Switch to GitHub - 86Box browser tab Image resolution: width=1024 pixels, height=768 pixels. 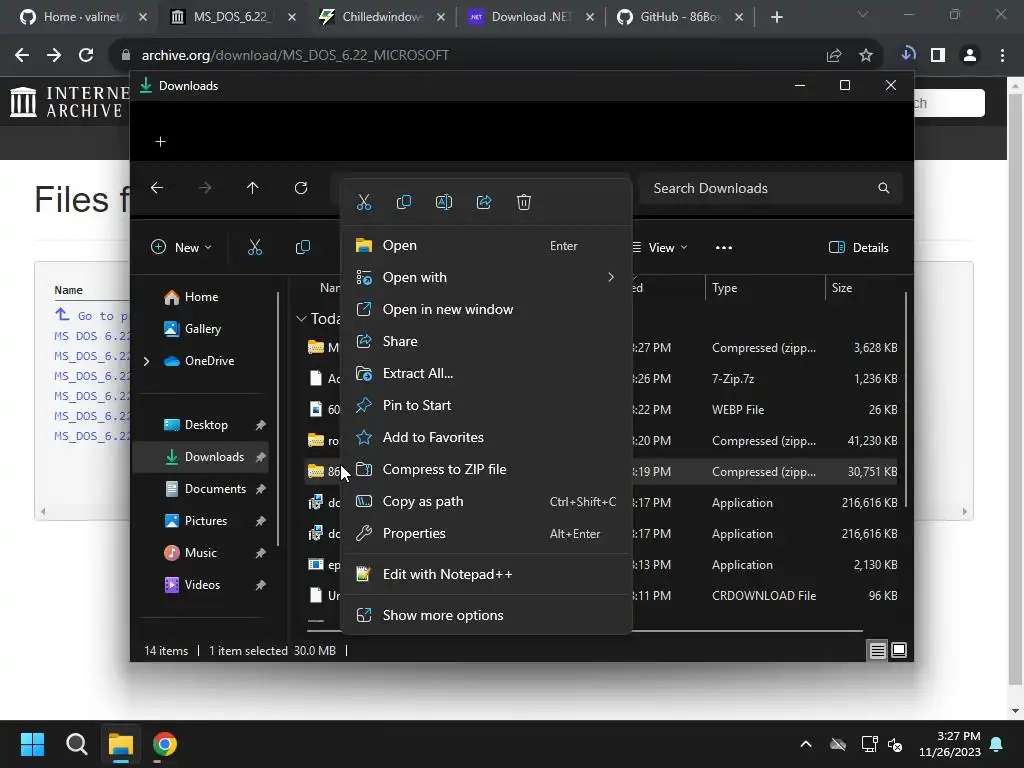click(x=680, y=17)
